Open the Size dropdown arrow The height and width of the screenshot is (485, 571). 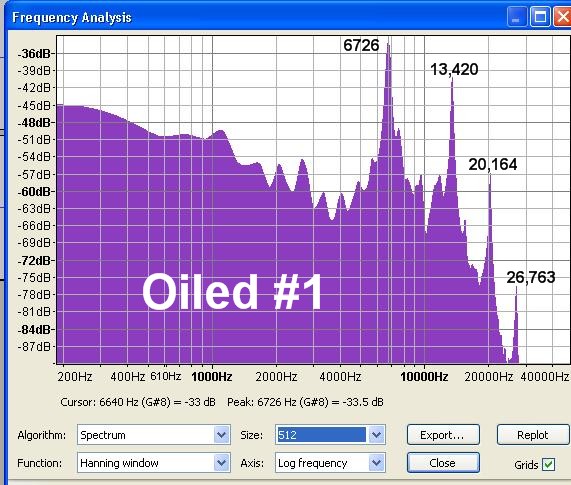click(x=377, y=434)
